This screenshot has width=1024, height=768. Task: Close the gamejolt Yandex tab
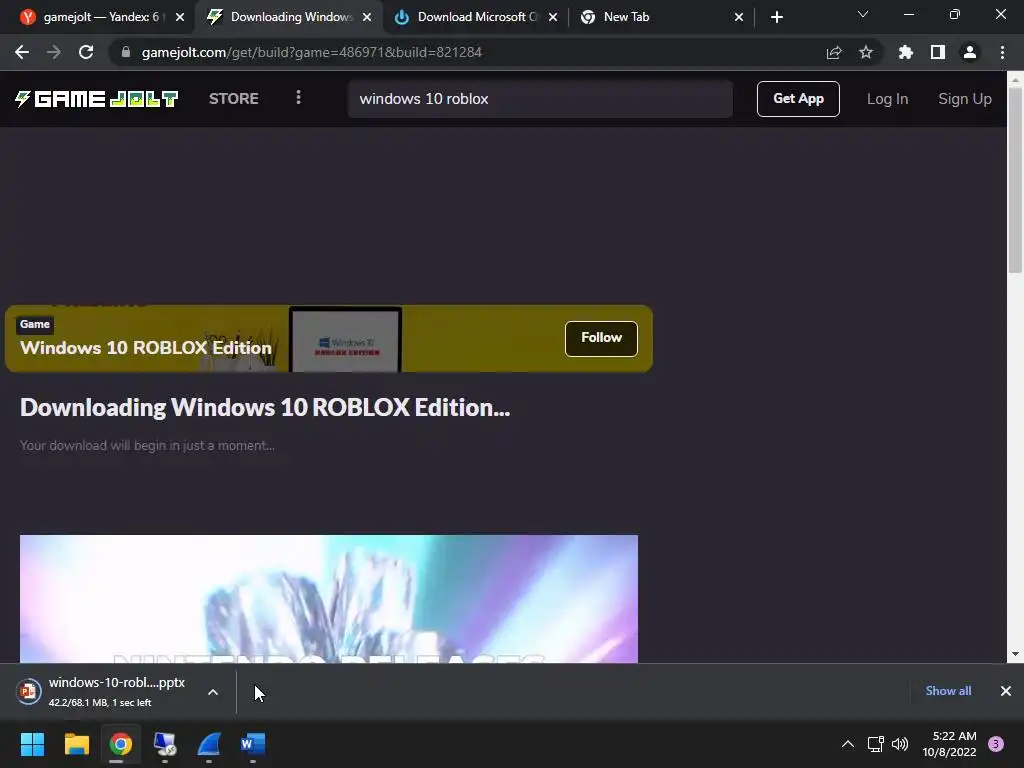[x=180, y=17]
